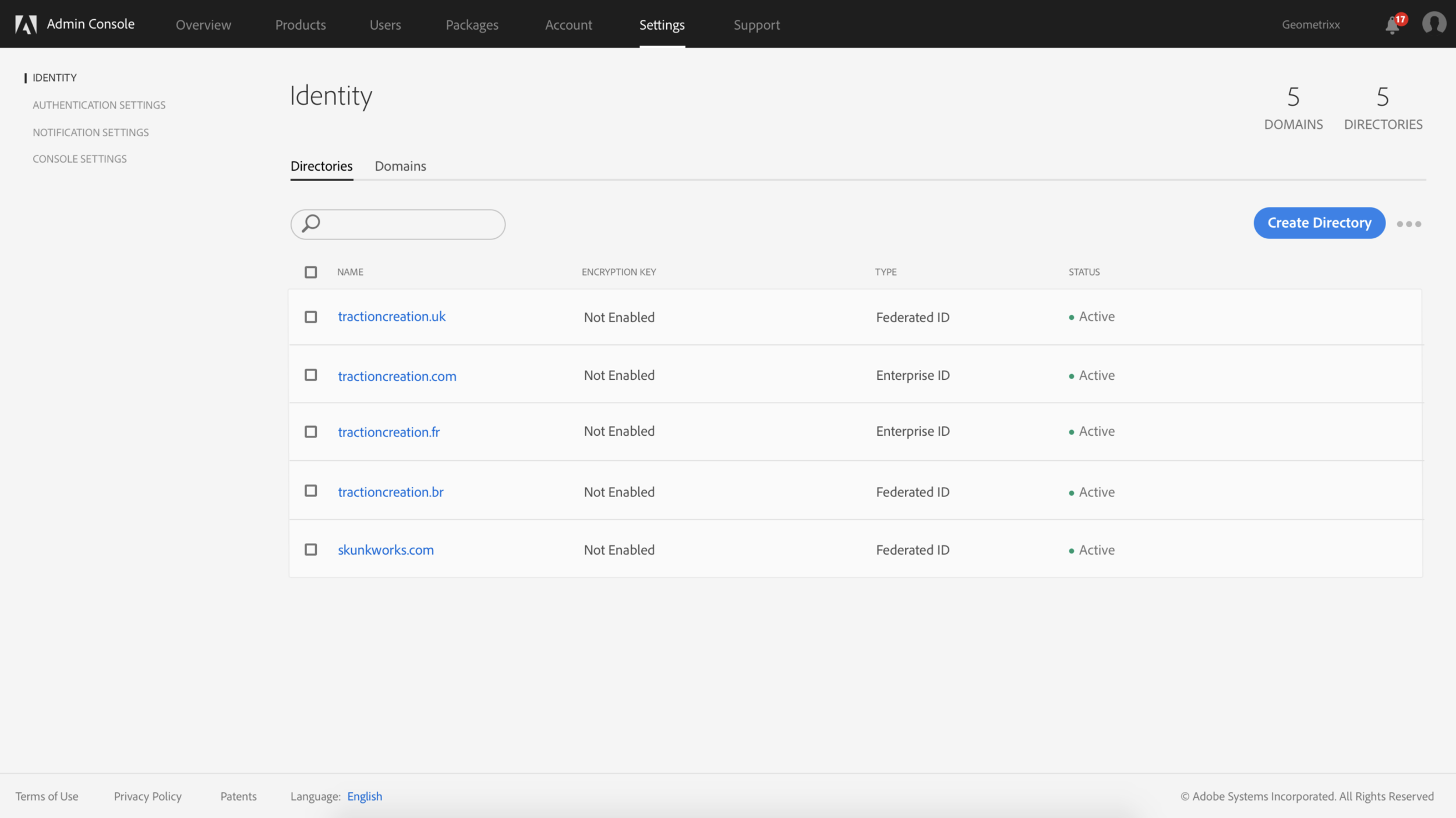Toggle the select-all checkbox in header row
Image resolution: width=1456 pixels, height=818 pixels.
(310, 272)
